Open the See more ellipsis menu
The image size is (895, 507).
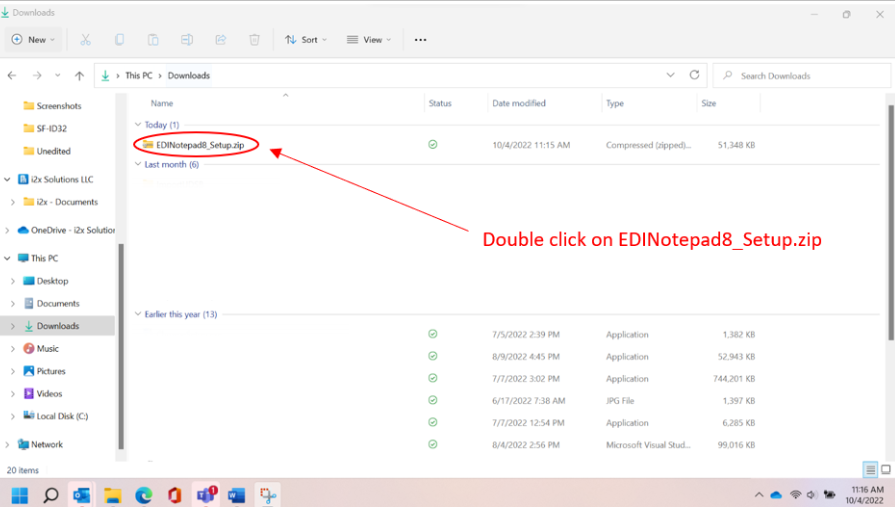421,39
